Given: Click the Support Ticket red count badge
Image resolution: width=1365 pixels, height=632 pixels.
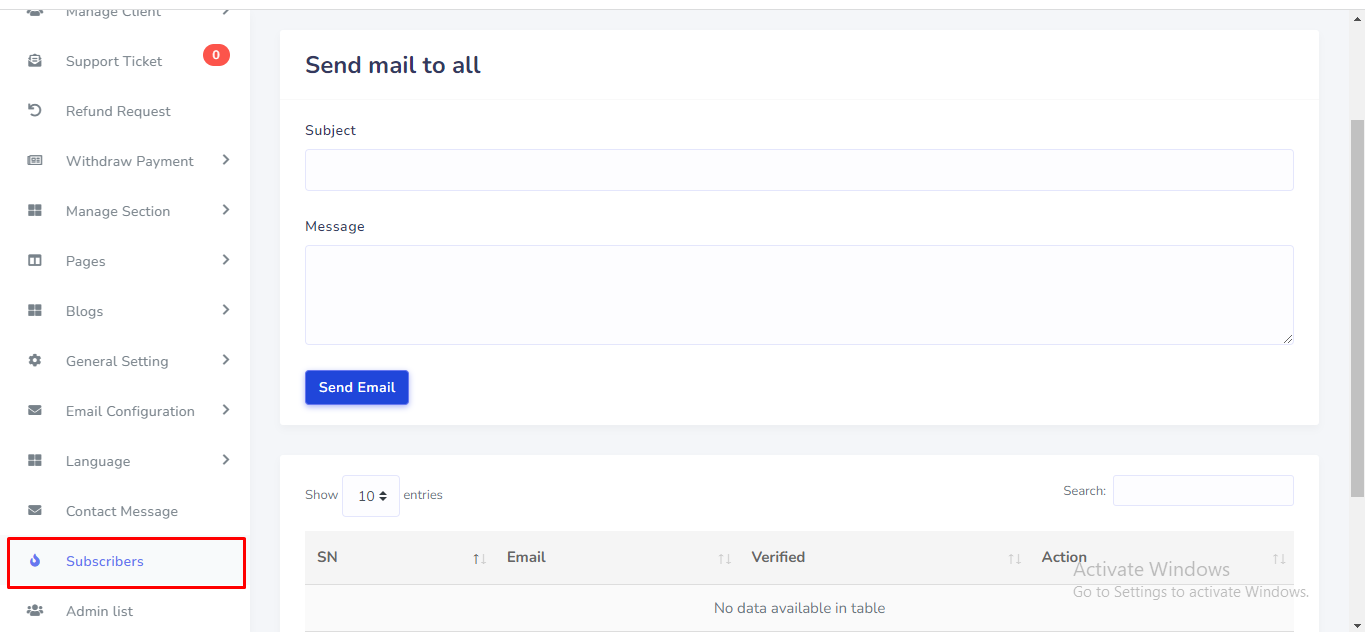Looking at the screenshot, I should pyautogui.click(x=216, y=55).
